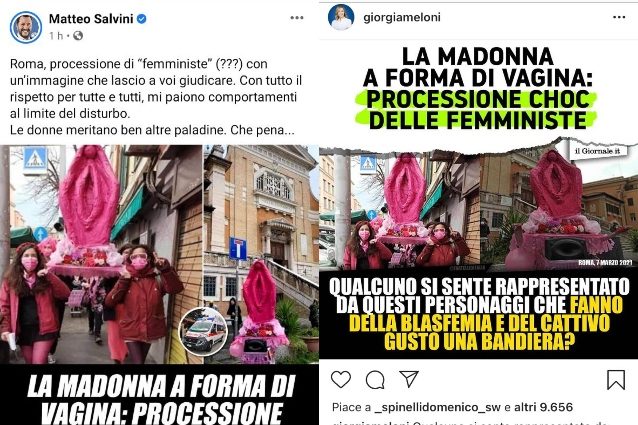Open Salvini's left procession photo
Screen dimensions: 638x425
[x=101, y=254]
